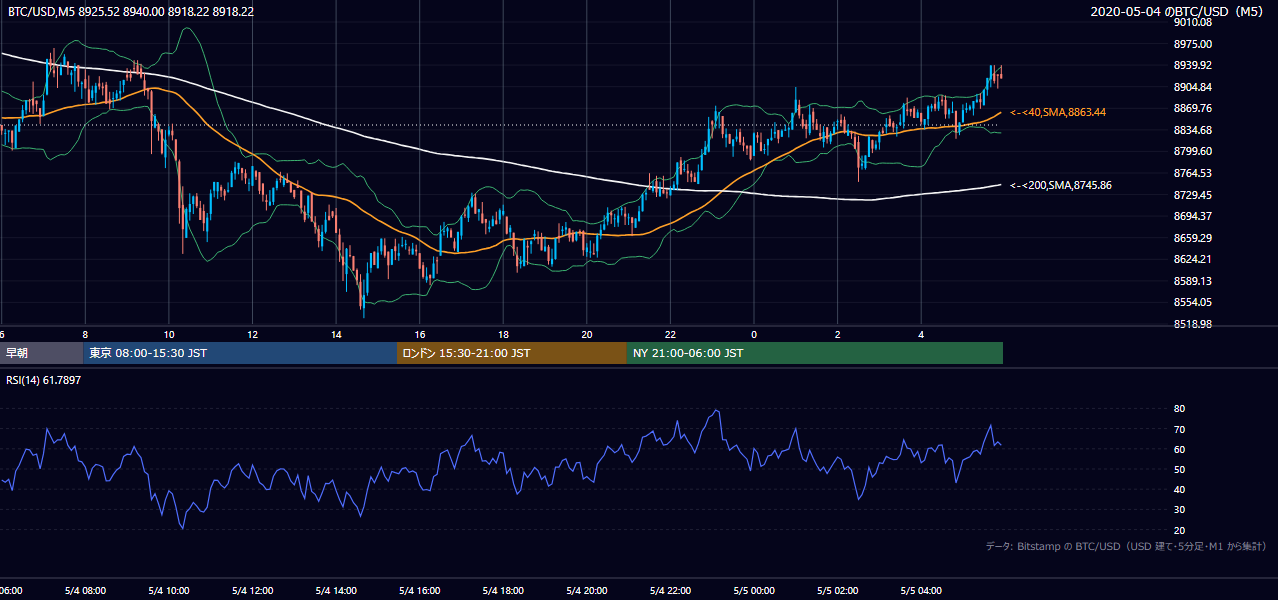Viewport: 1278px width, 600px height.
Task: Click the 5/4 12:00 date axis label
Action: click(x=252, y=591)
